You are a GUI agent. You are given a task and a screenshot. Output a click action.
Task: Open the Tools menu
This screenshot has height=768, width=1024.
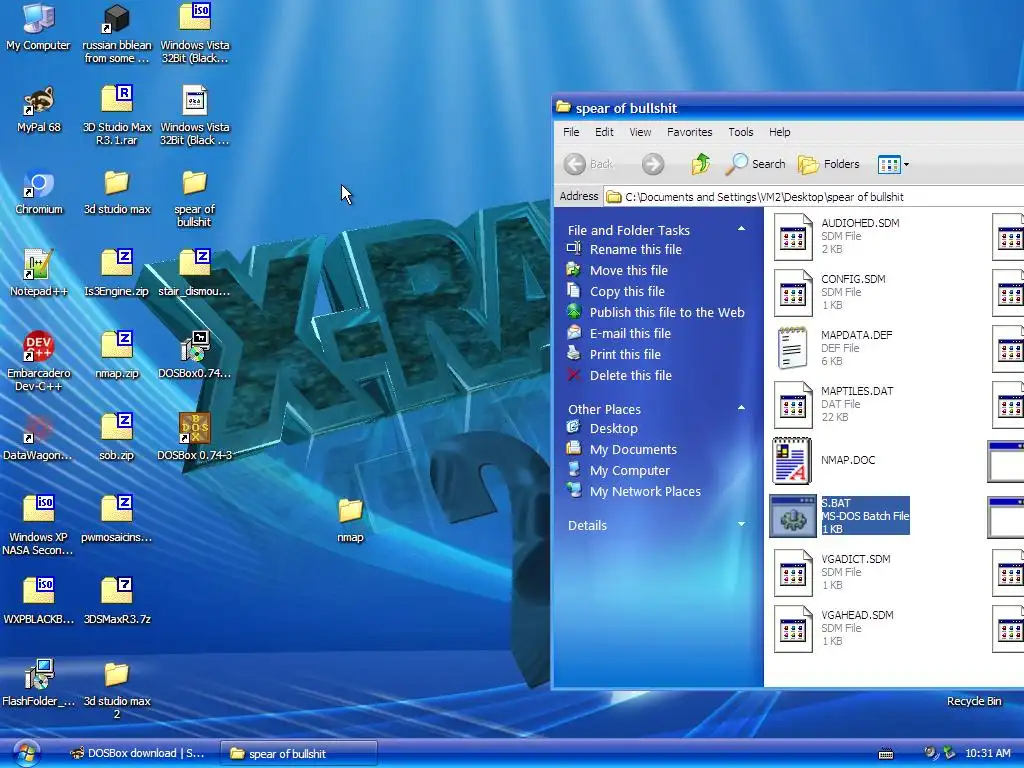click(741, 132)
